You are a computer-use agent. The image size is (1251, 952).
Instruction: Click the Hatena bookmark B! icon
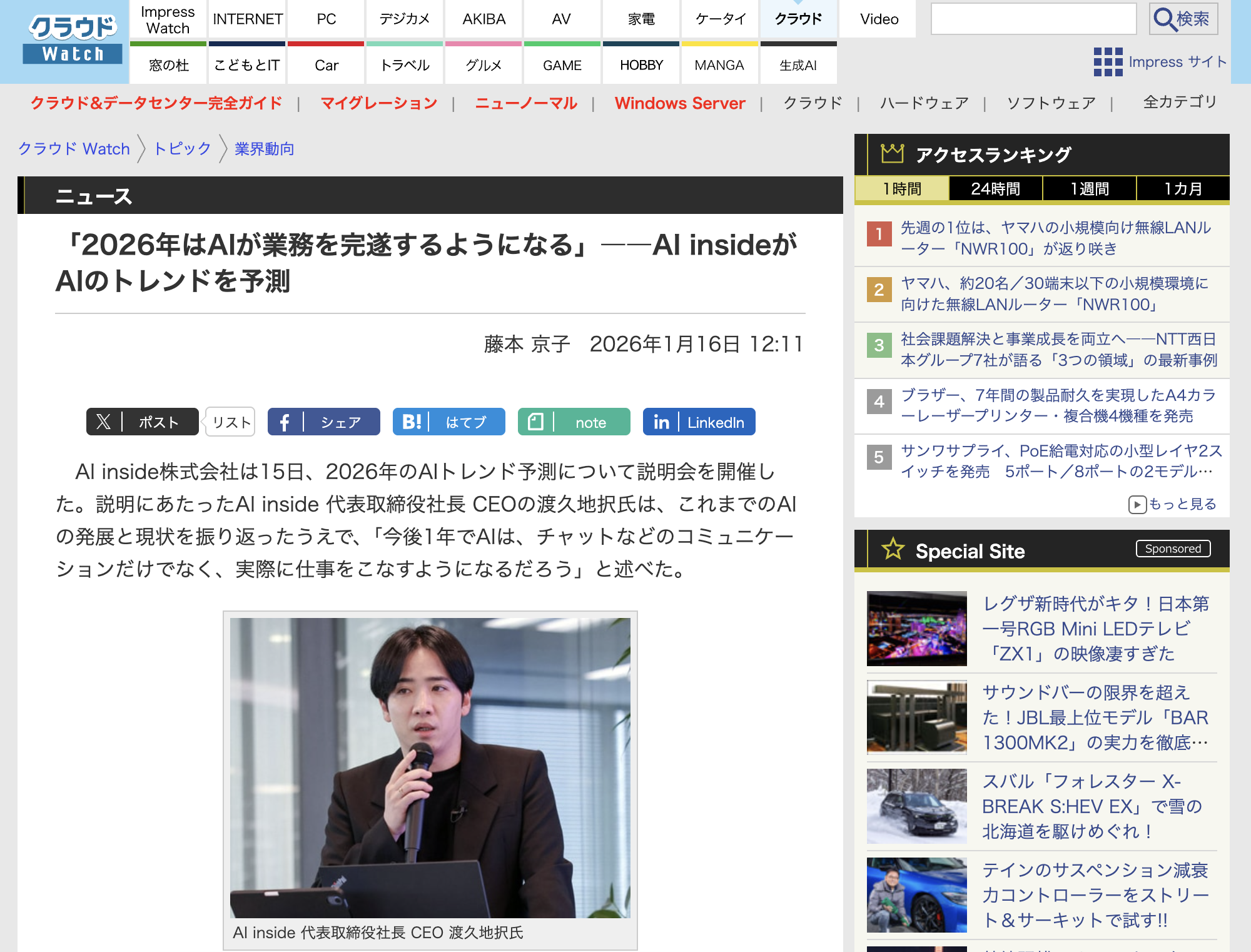(x=411, y=422)
